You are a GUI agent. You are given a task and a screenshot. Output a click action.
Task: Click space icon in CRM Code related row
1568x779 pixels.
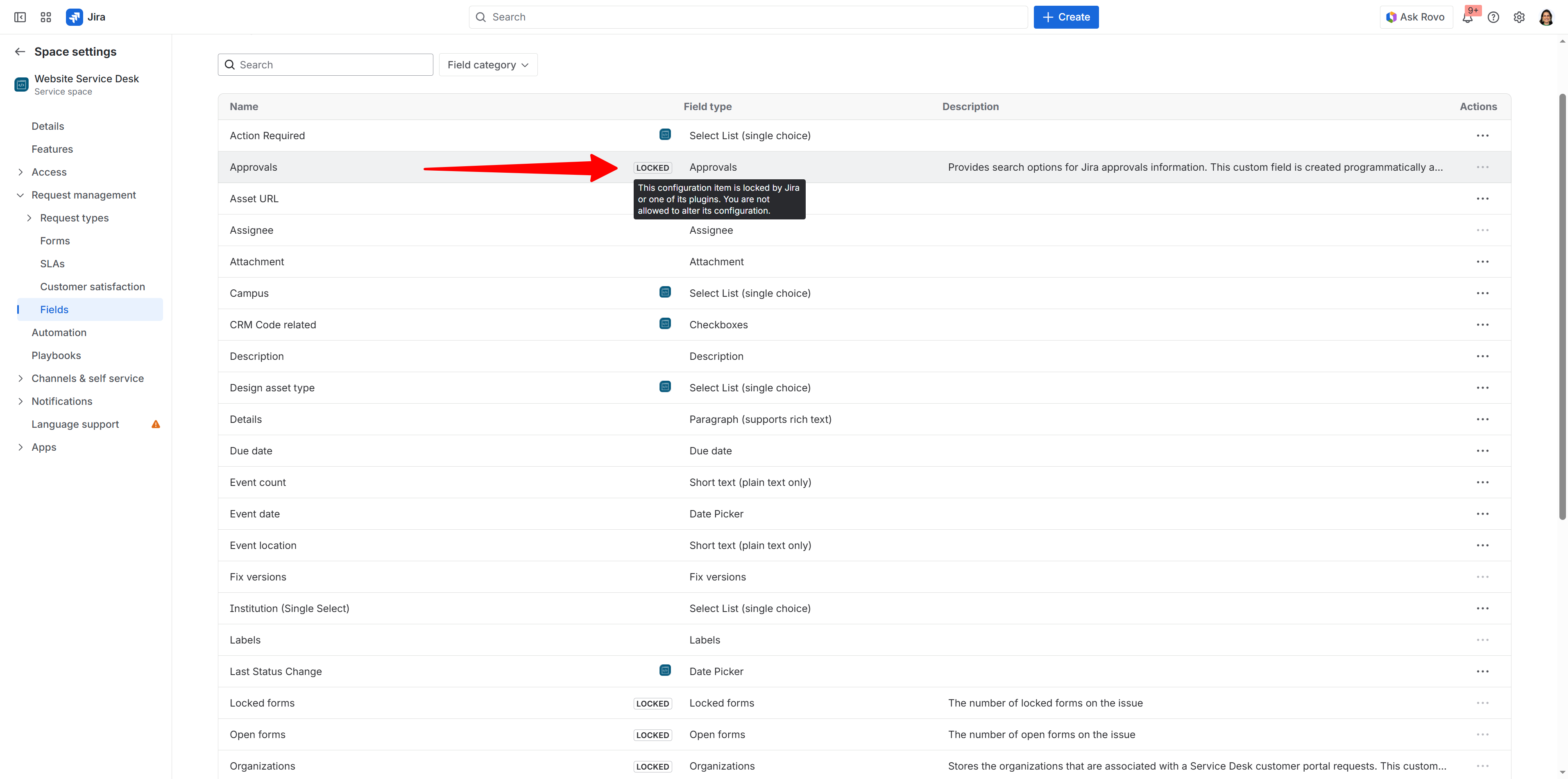665,323
